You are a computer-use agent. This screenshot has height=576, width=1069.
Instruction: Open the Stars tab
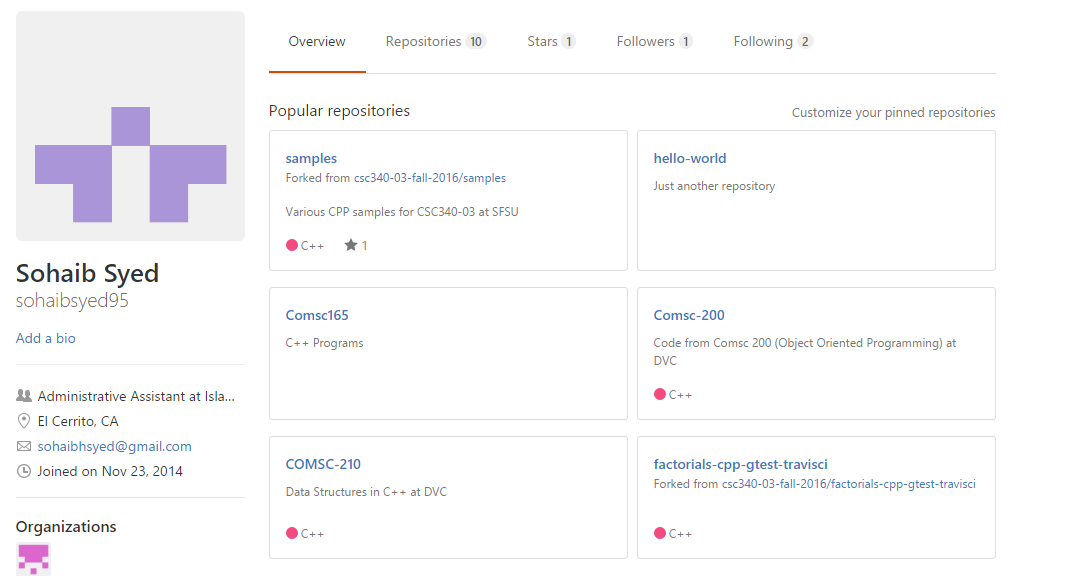[x=551, y=42]
